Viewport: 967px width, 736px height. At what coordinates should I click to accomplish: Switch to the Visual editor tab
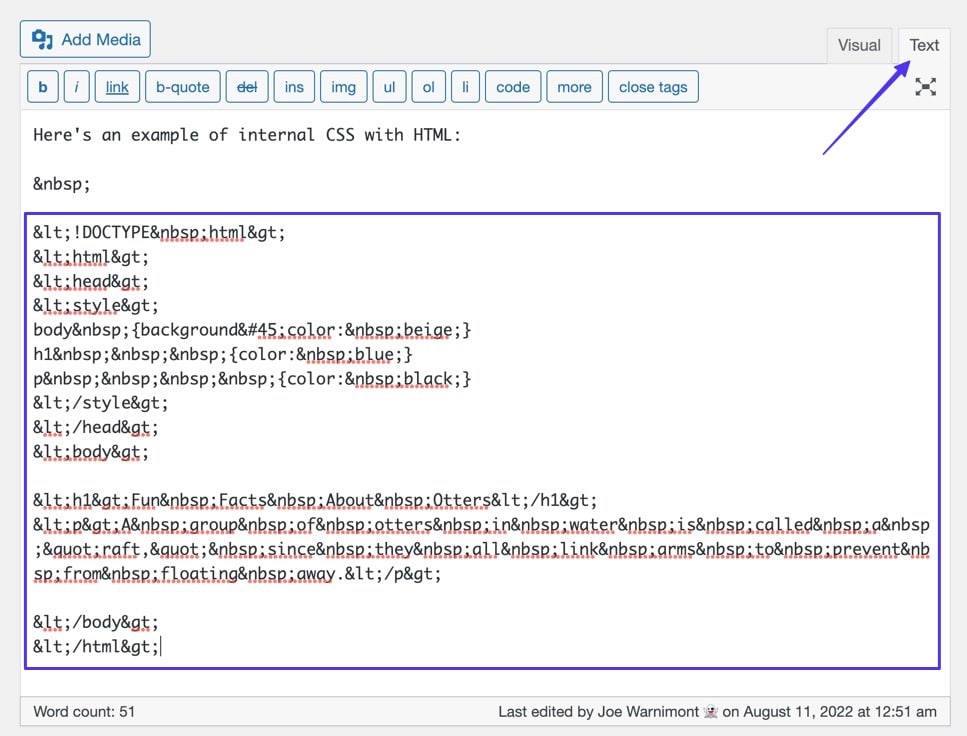859,45
